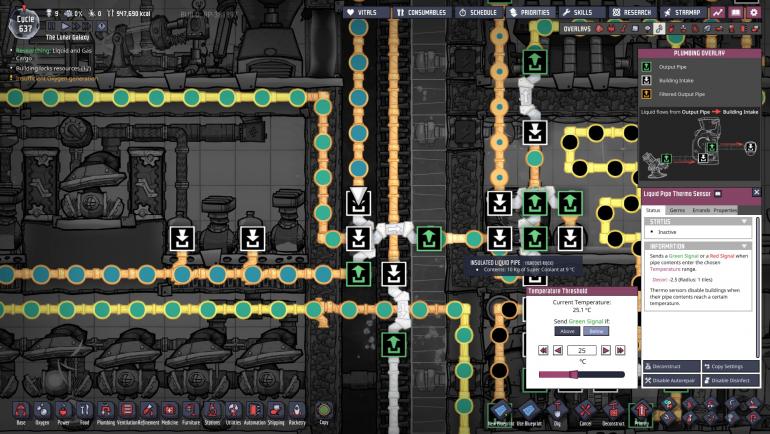Toggle the Oxygen overlay icon
This screenshot has height=434, width=770.
coord(599,28)
